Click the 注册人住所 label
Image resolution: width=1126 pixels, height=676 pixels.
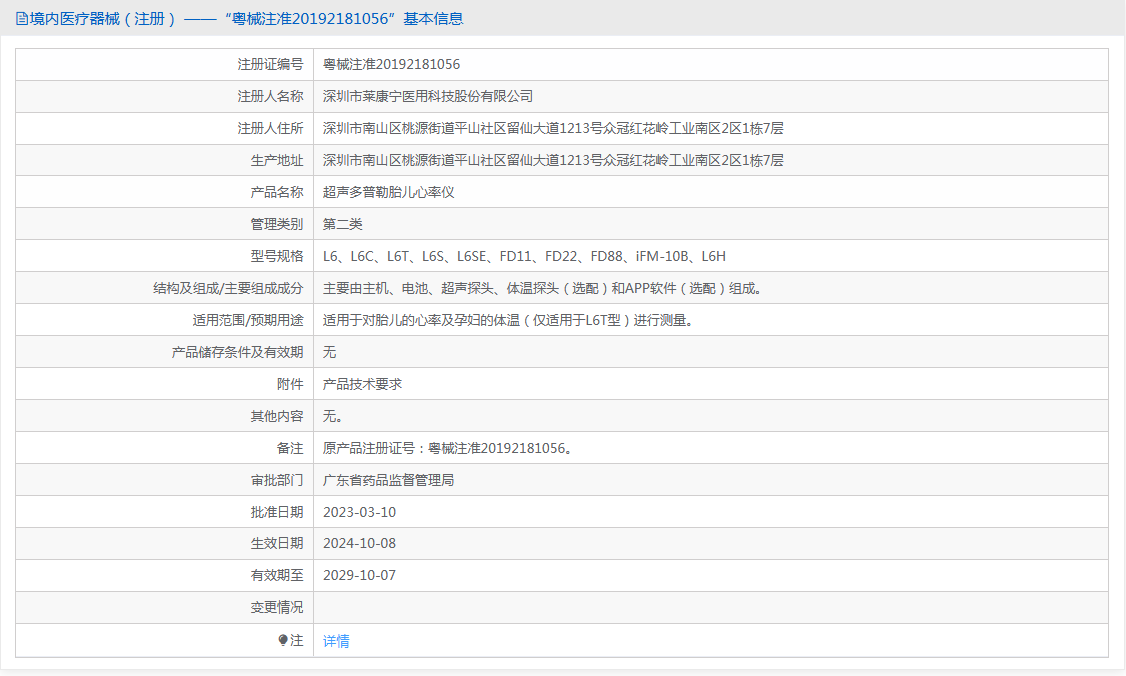tap(270, 129)
